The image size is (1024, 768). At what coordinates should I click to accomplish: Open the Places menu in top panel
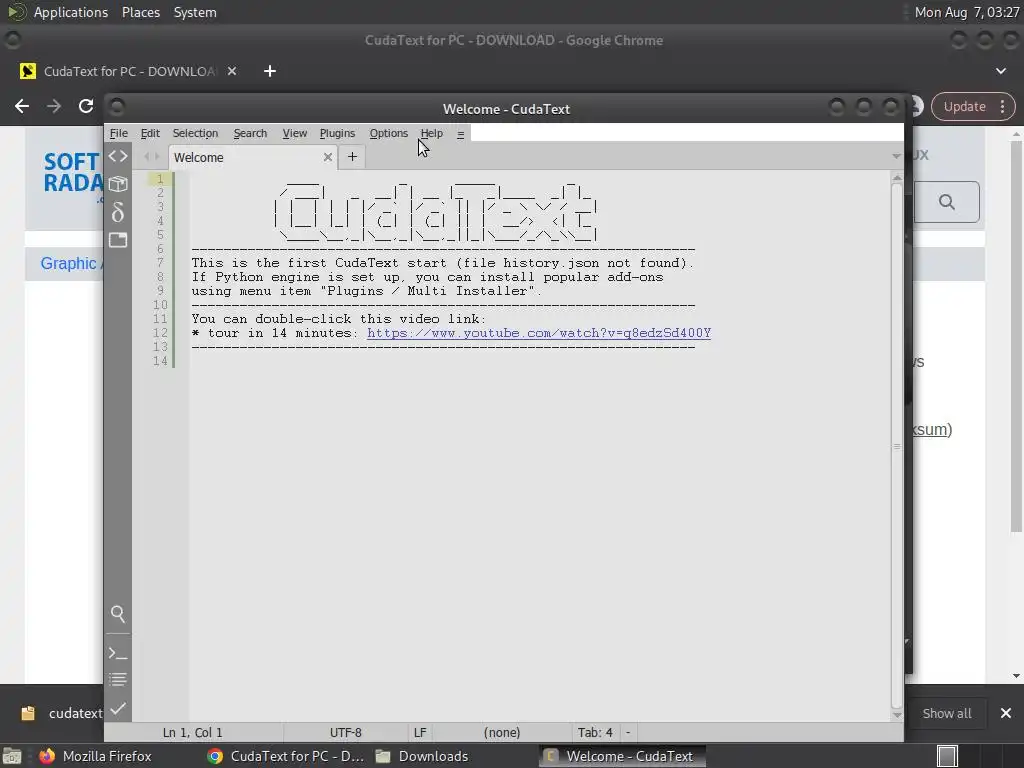click(x=140, y=12)
